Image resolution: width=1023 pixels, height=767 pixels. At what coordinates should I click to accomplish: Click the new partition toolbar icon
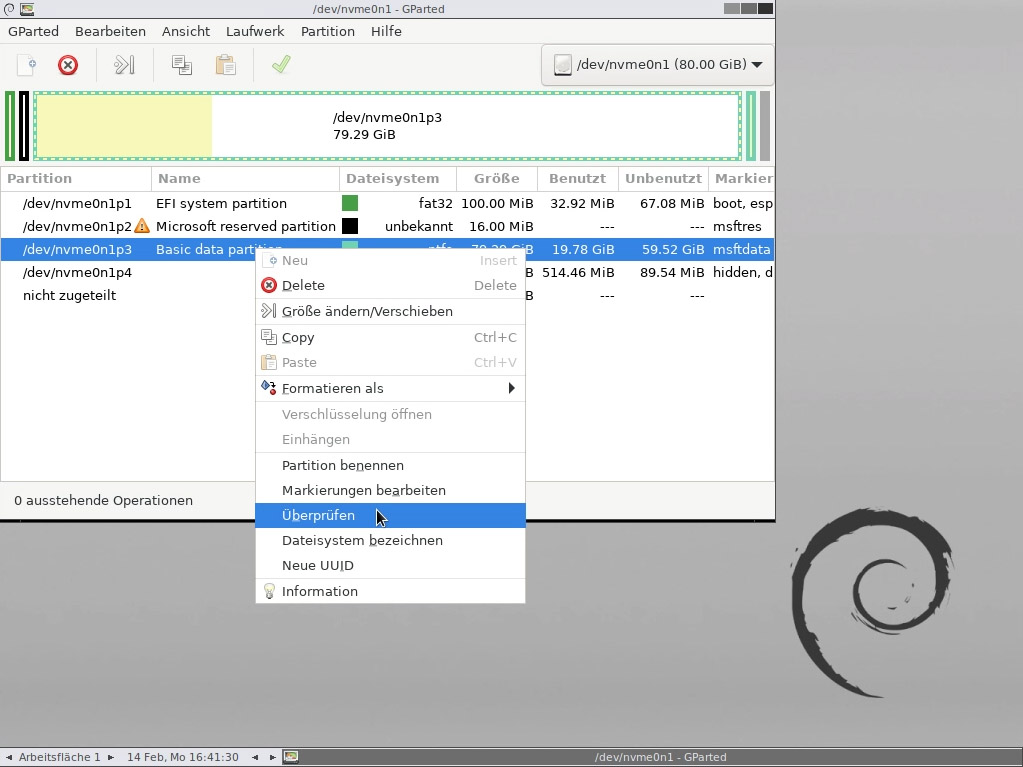click(x=27, y=65)
